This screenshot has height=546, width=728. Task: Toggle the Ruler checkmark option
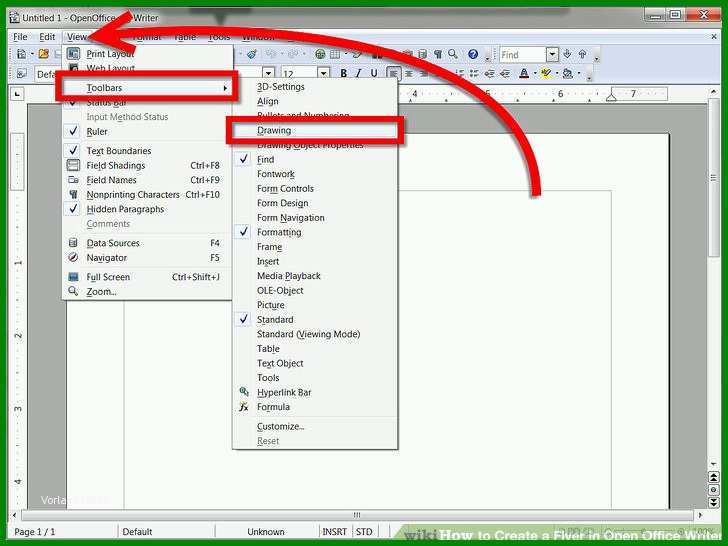(x=146, y=131)
